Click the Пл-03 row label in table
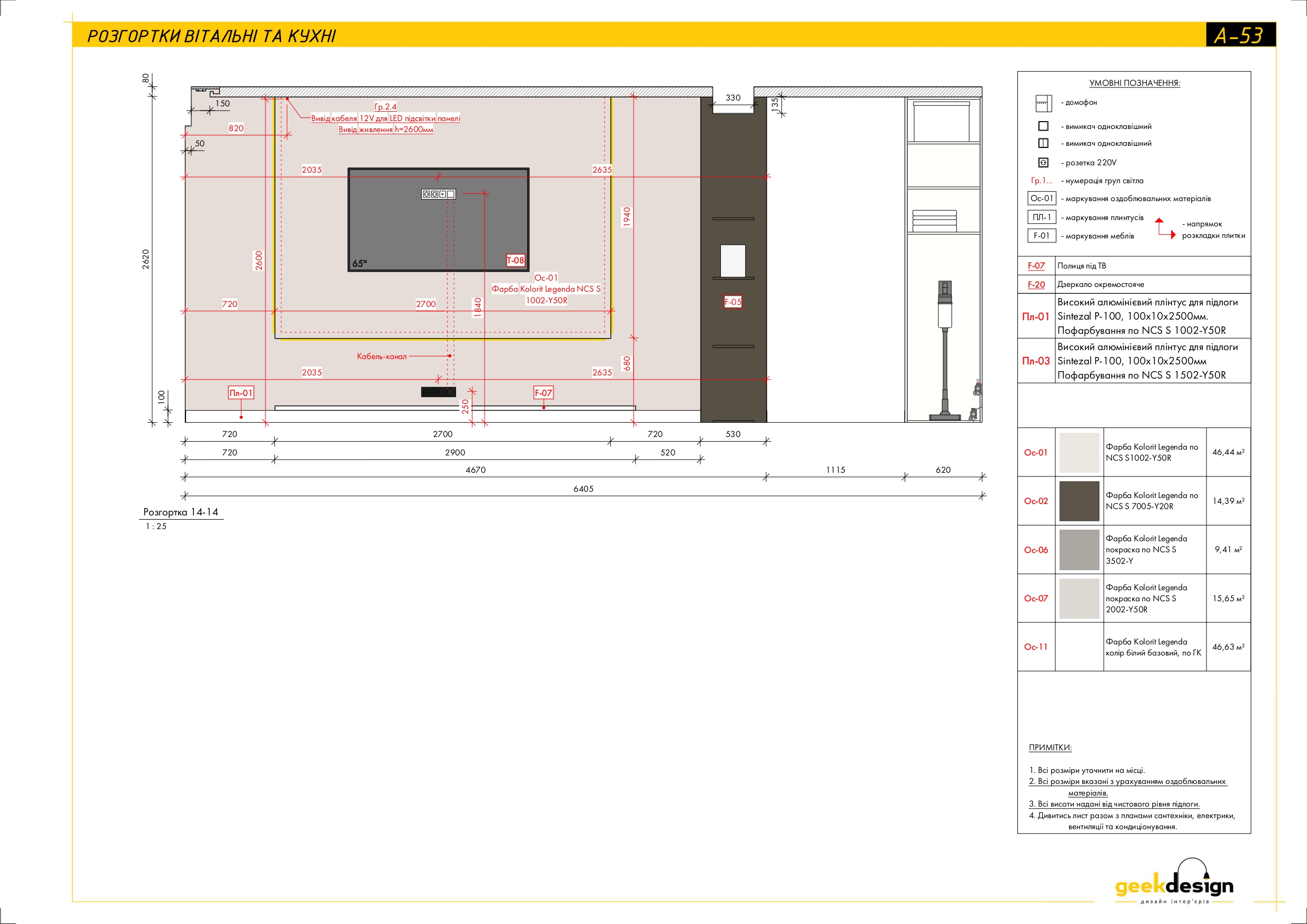The image size is (1307, 924). (x=1036, y=361)
